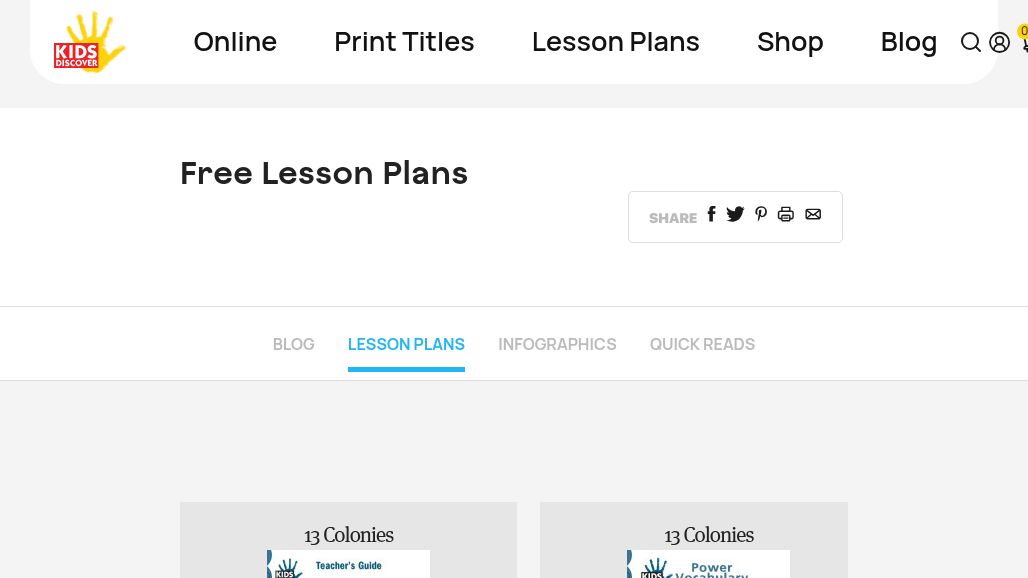
Task: Pin page to Pinterest
Action: click(x=761, y=214)
